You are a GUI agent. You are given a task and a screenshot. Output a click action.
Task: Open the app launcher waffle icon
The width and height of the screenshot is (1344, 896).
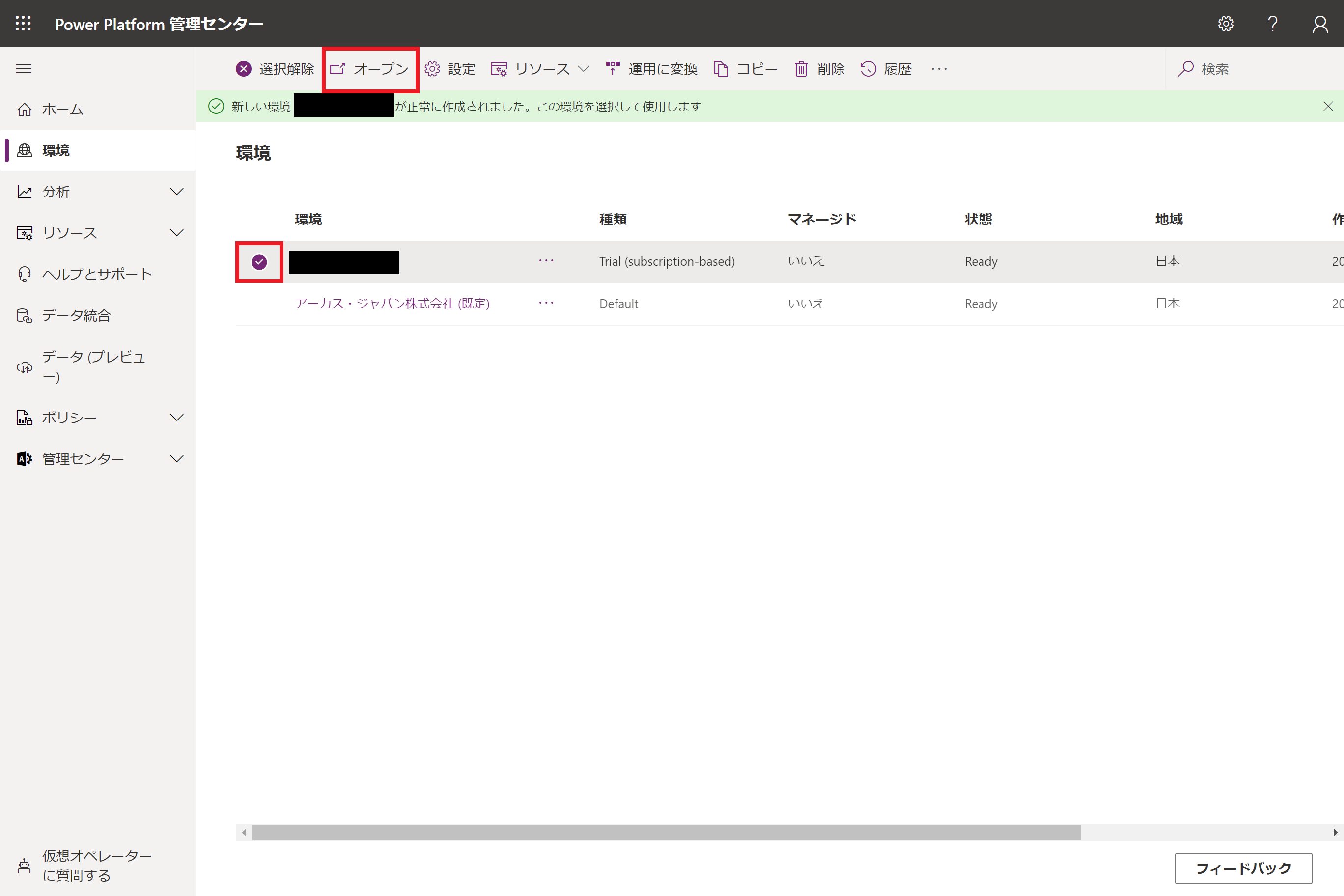[x=23, y=24]
